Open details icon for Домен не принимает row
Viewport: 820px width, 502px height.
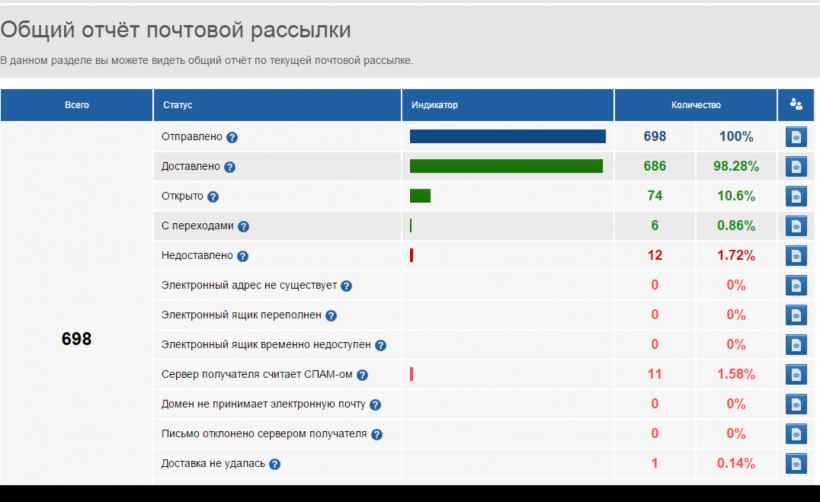796,404
